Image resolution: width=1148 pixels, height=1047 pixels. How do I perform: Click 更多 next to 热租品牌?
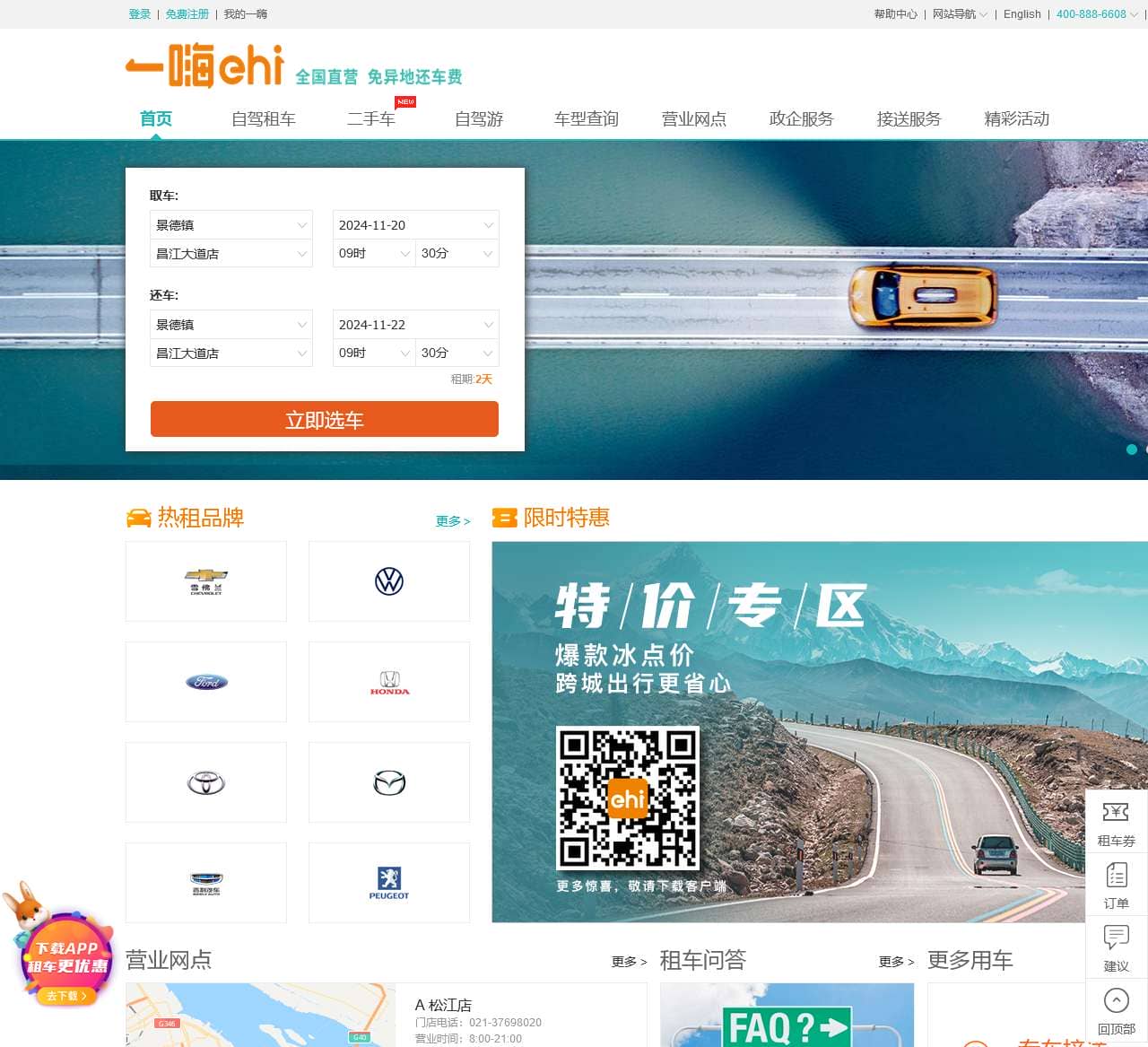coord(453,521)
